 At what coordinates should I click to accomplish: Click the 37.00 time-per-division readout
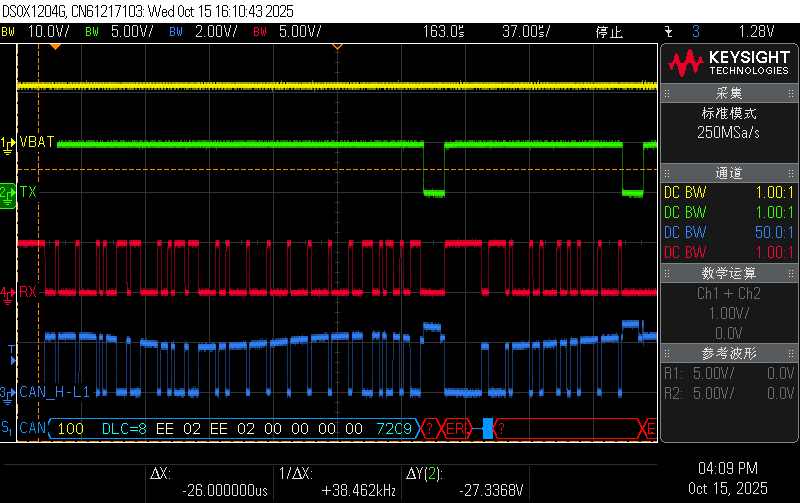526,31
